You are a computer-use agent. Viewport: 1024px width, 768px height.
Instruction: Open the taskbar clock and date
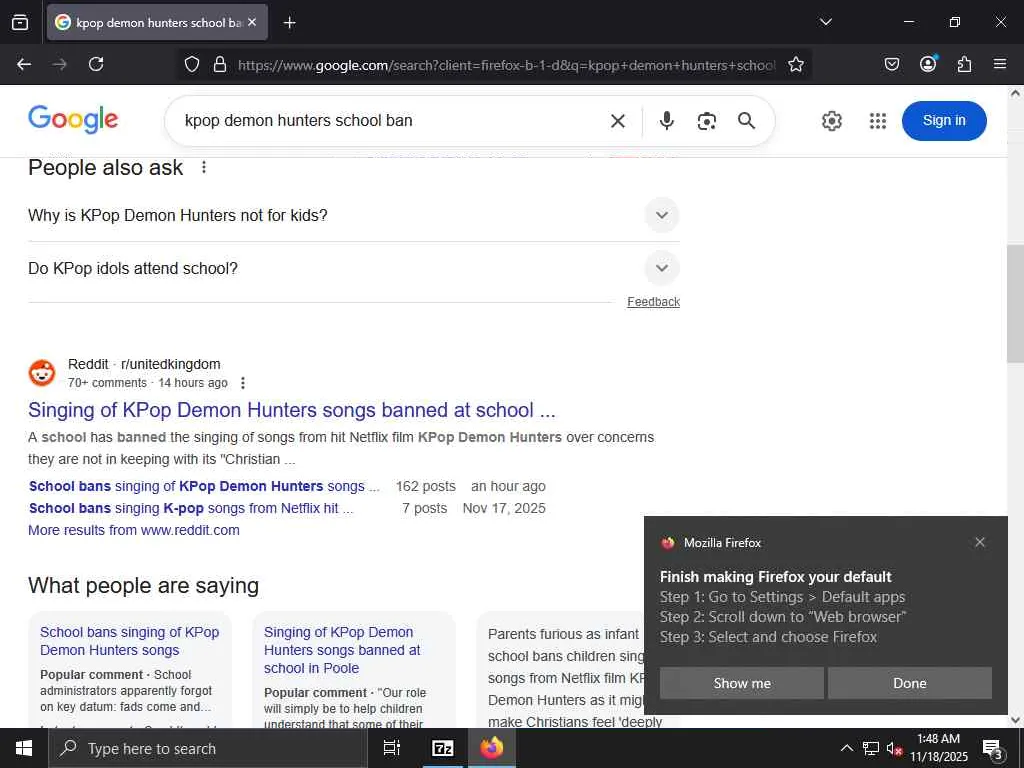pos(938,748)
